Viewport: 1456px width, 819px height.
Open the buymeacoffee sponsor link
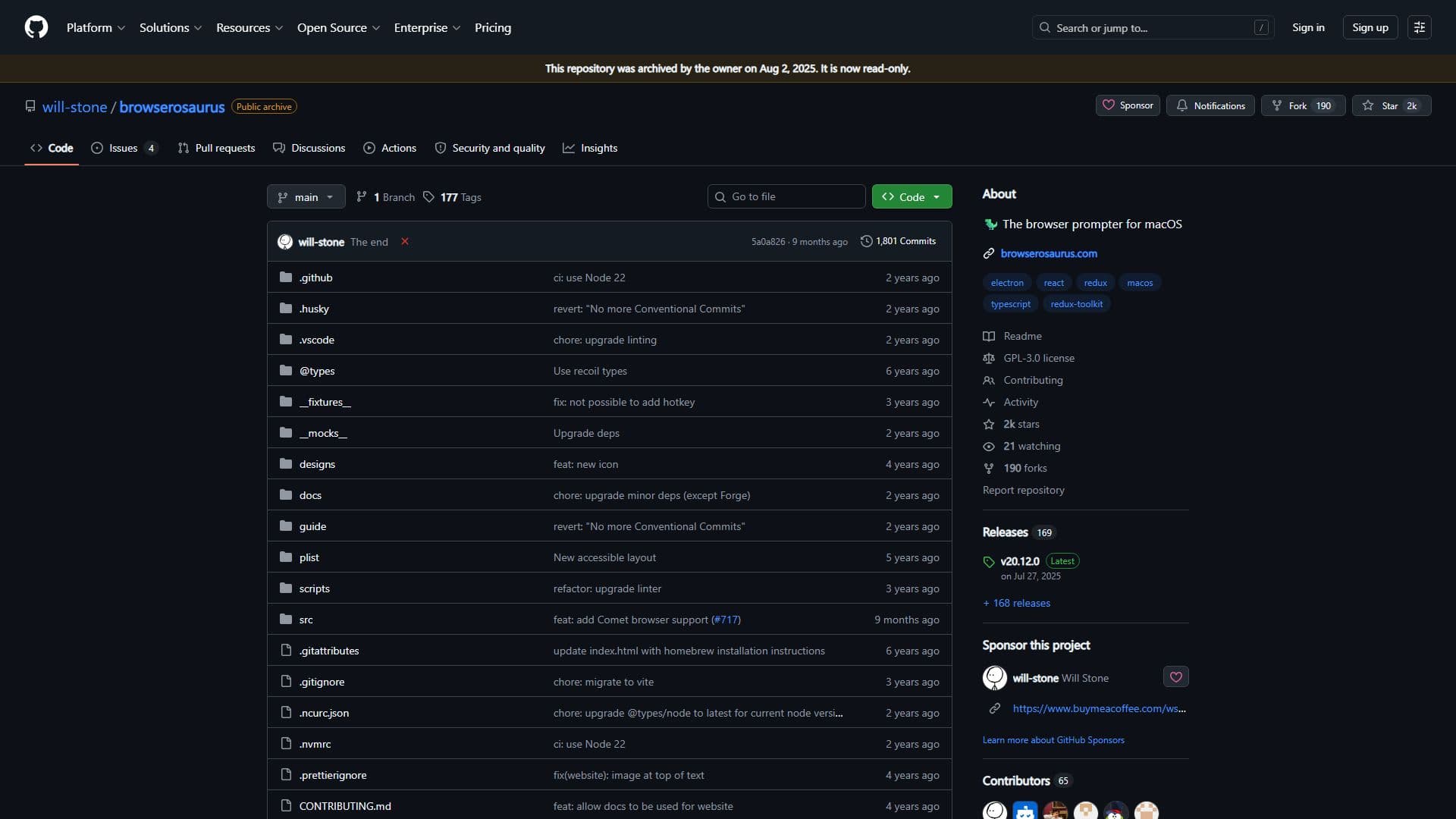pyautogui.click(x=1100, y=708)
